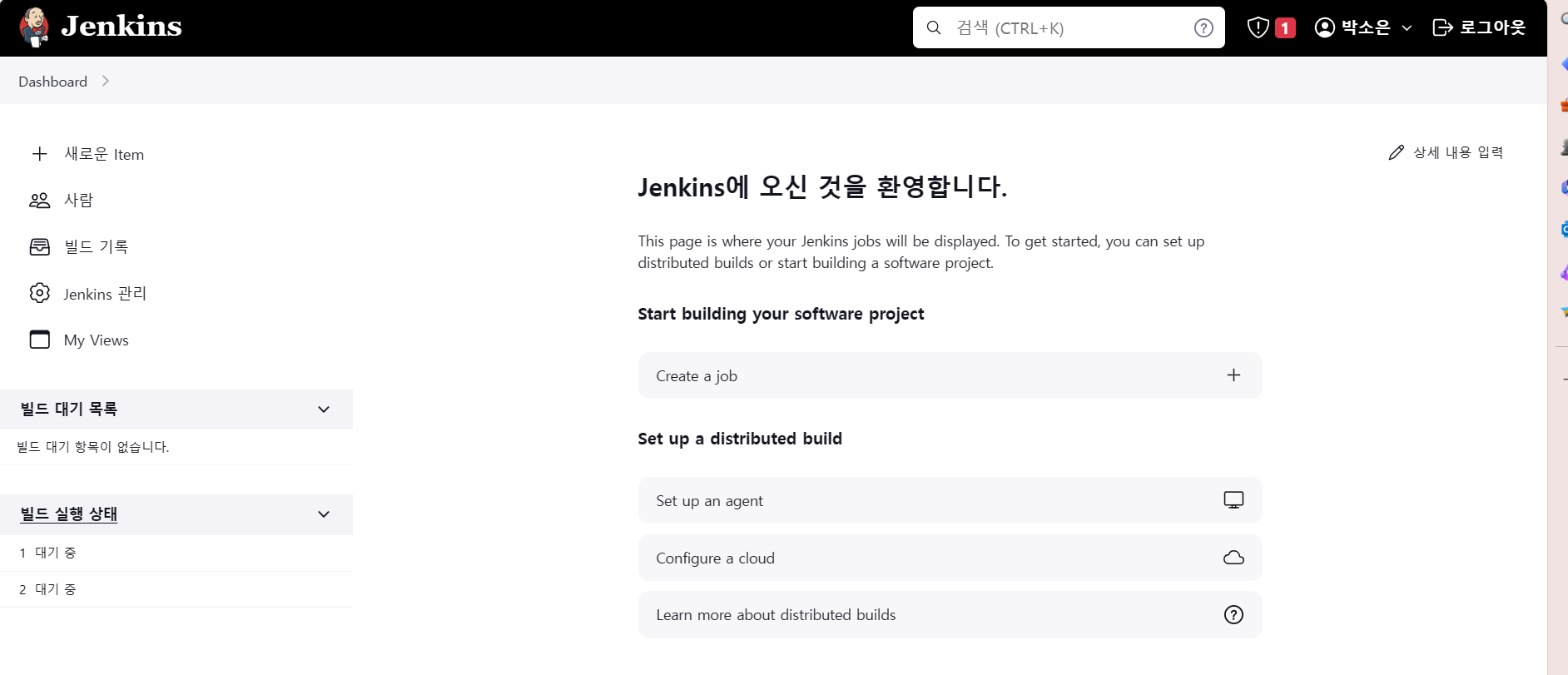This screenshot has width=1568, height=675.
Task: Click the Create a job card
Action: 950,375
